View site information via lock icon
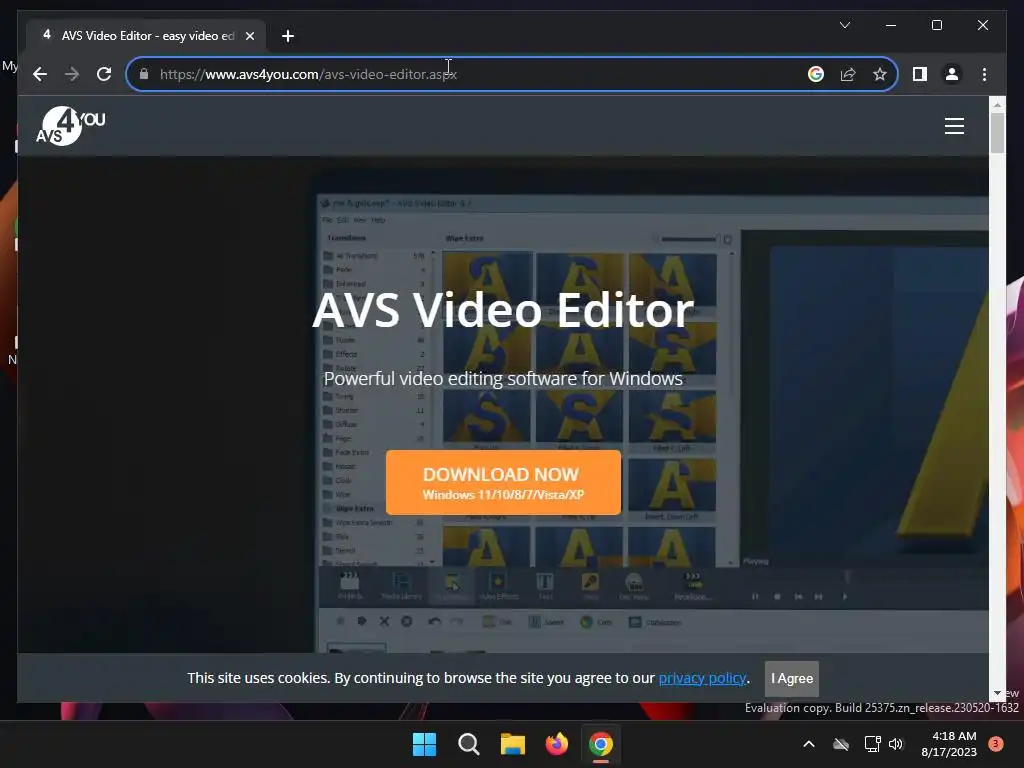This screenshot has height=768, width=1024. pos(144,74)
